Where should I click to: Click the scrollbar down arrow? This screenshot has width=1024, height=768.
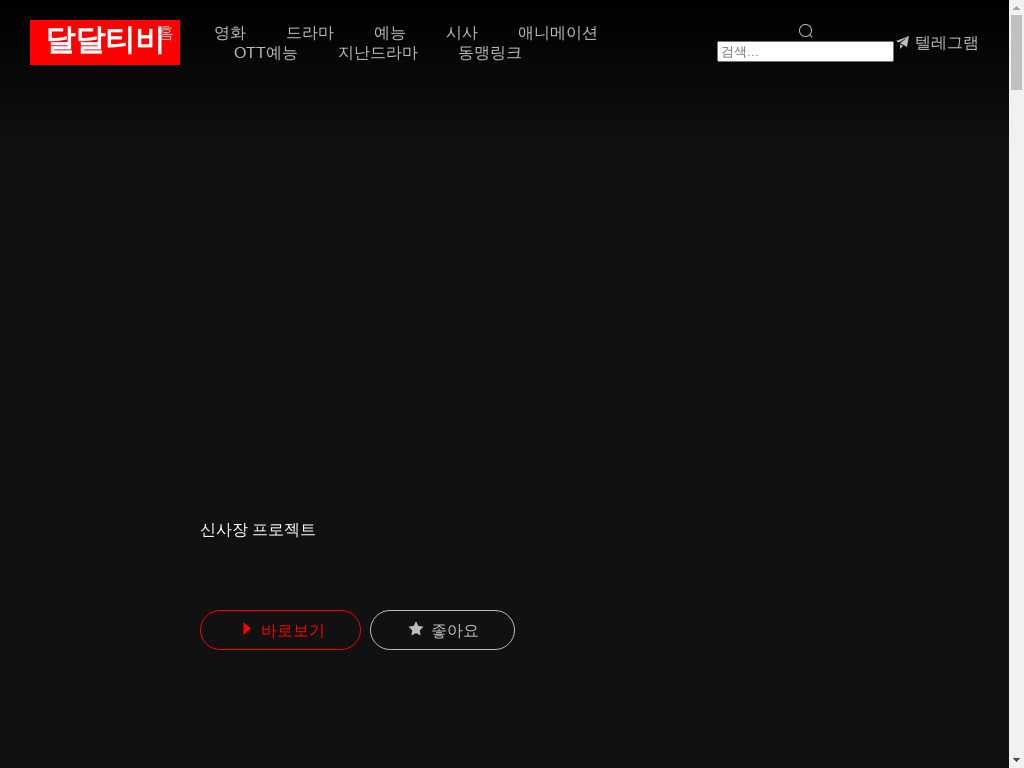pos(1016,760)
